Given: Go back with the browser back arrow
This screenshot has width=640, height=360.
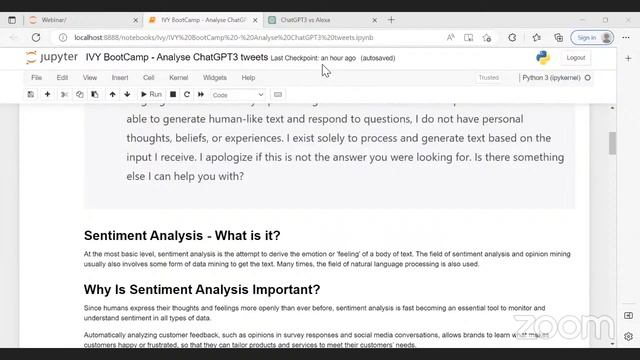Looking at the screenshot, I should coord(13,38).
